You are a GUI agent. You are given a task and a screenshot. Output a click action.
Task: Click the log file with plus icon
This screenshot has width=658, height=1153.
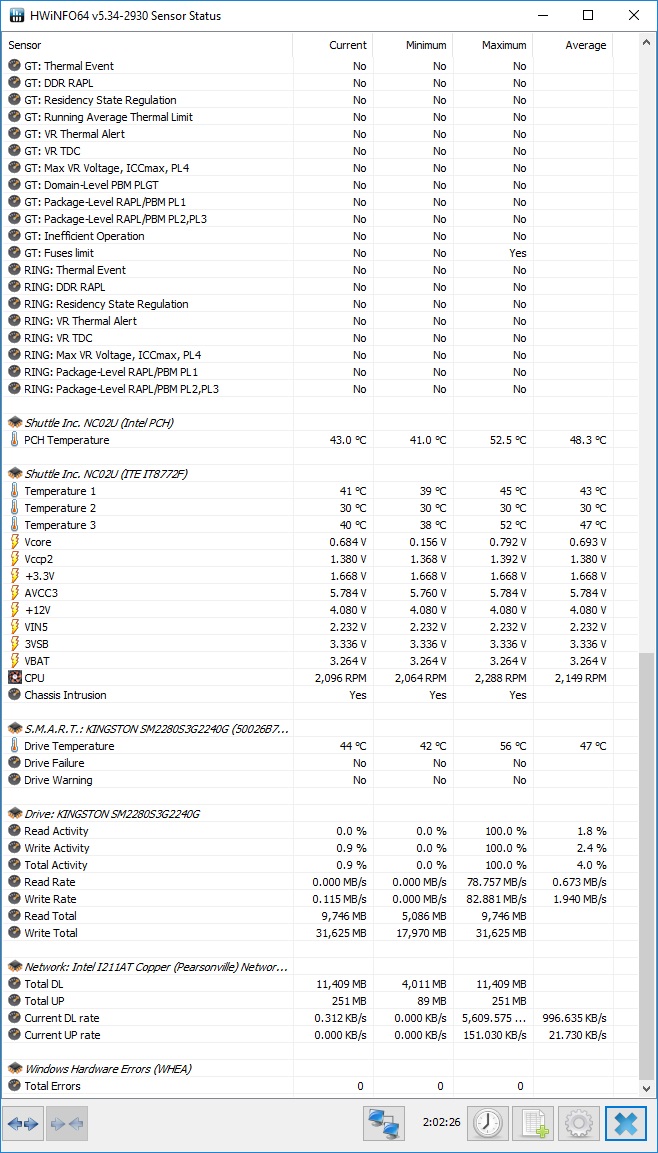[533, 1124]
